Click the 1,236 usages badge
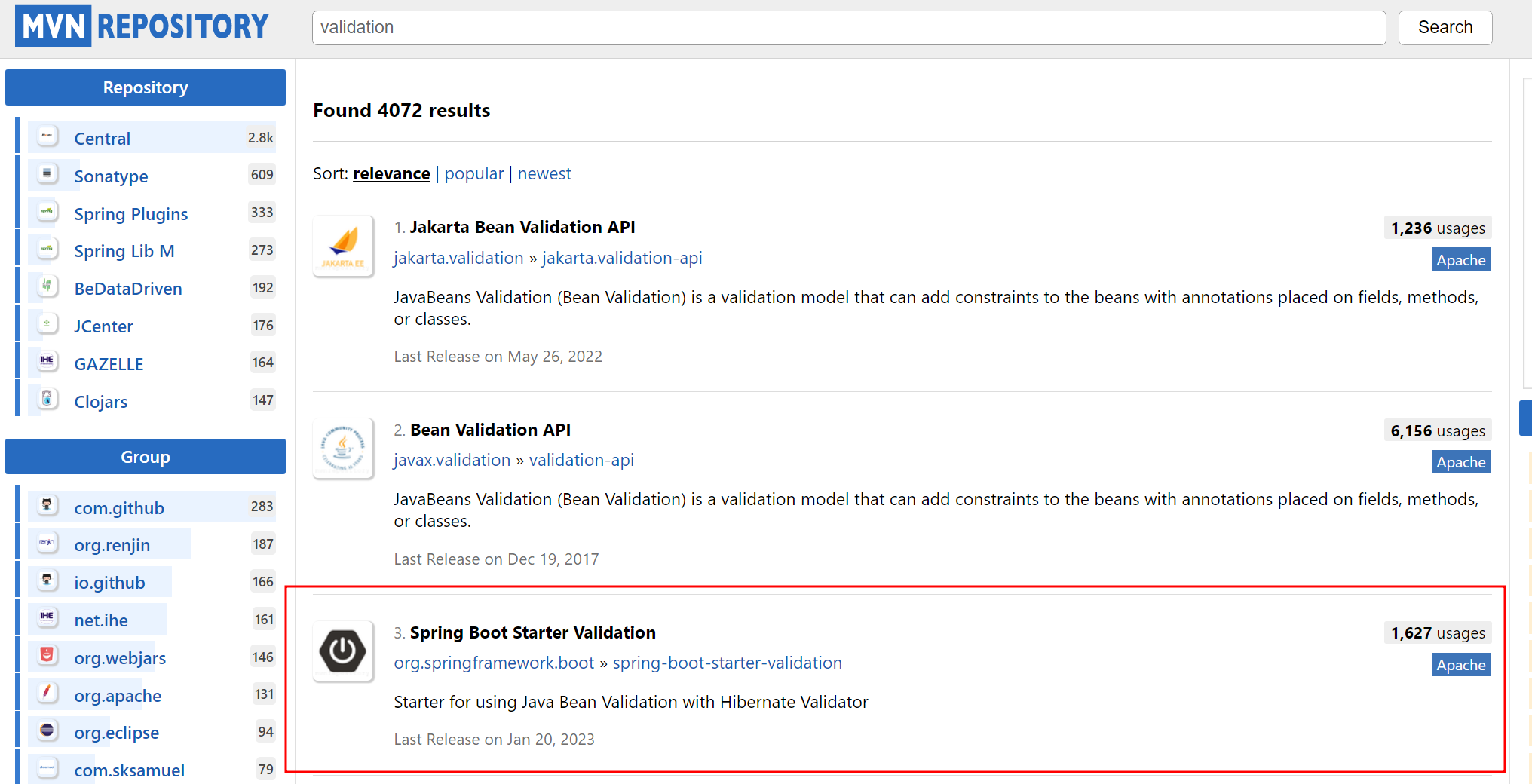Image resolution: width=1532 pixels, height=784 pixels. [1438, 228]
